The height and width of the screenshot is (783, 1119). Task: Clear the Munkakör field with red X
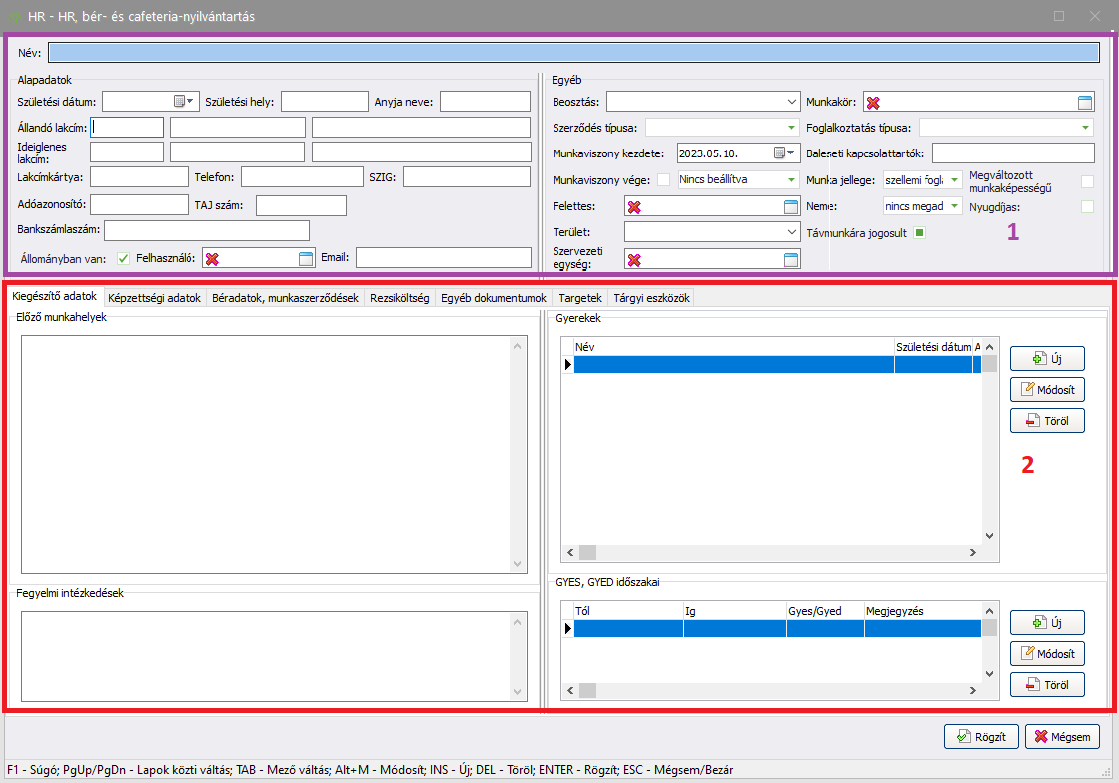coord(873,102)
